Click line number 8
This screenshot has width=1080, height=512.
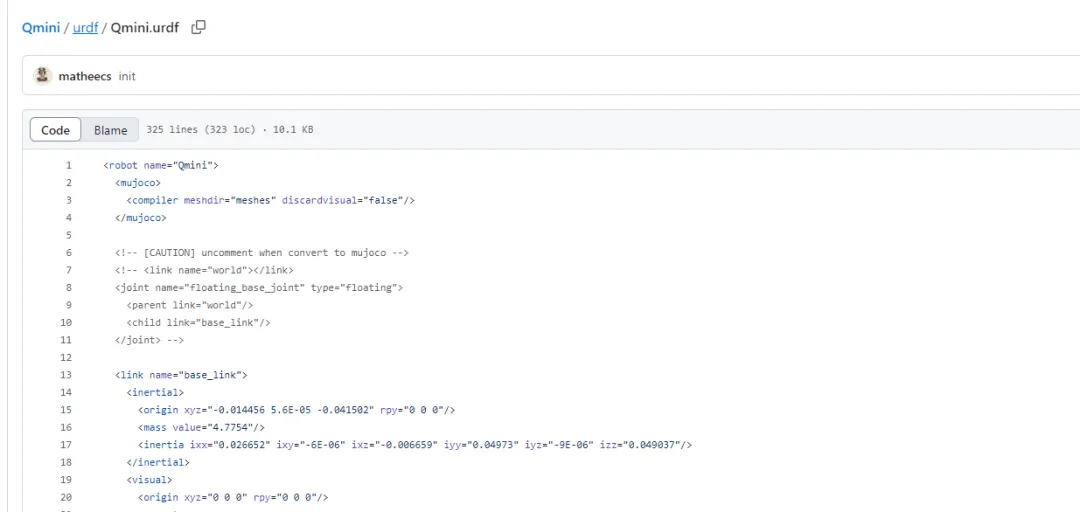68,287
